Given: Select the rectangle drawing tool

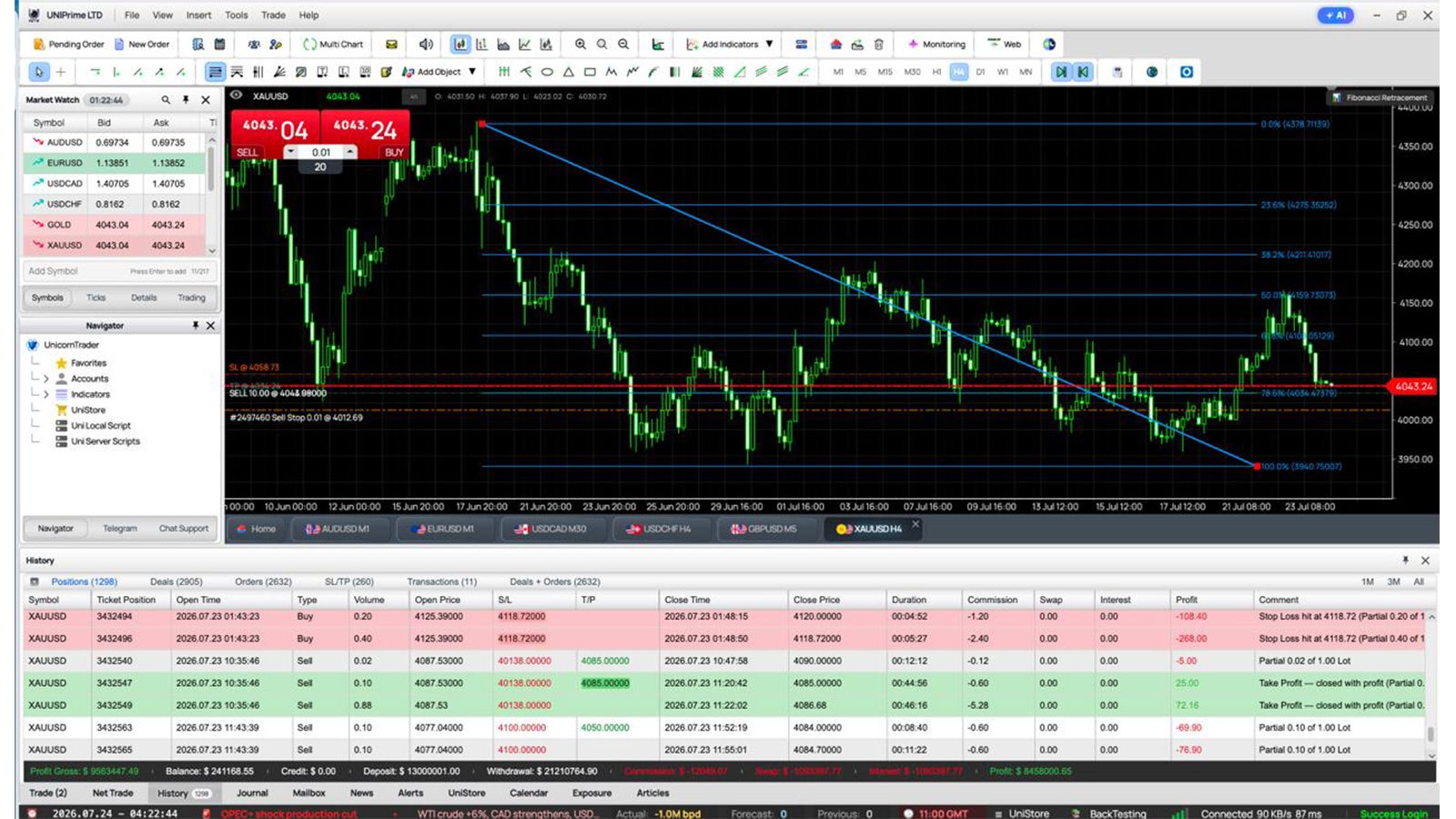Looking at the screenshot, I should click(590, 72).
